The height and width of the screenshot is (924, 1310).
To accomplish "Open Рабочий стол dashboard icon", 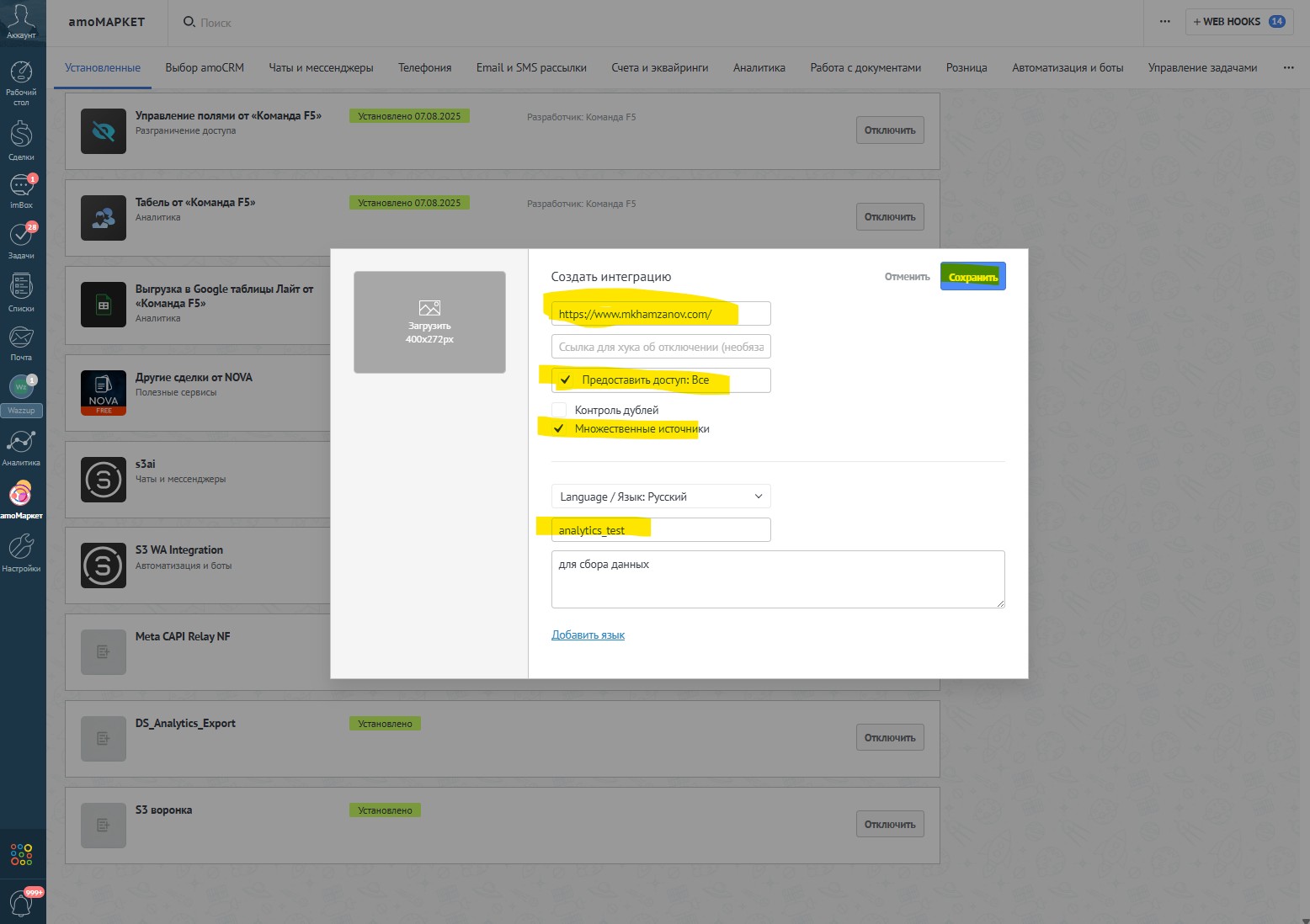I will pyautogui.click(x=21, y=82).
